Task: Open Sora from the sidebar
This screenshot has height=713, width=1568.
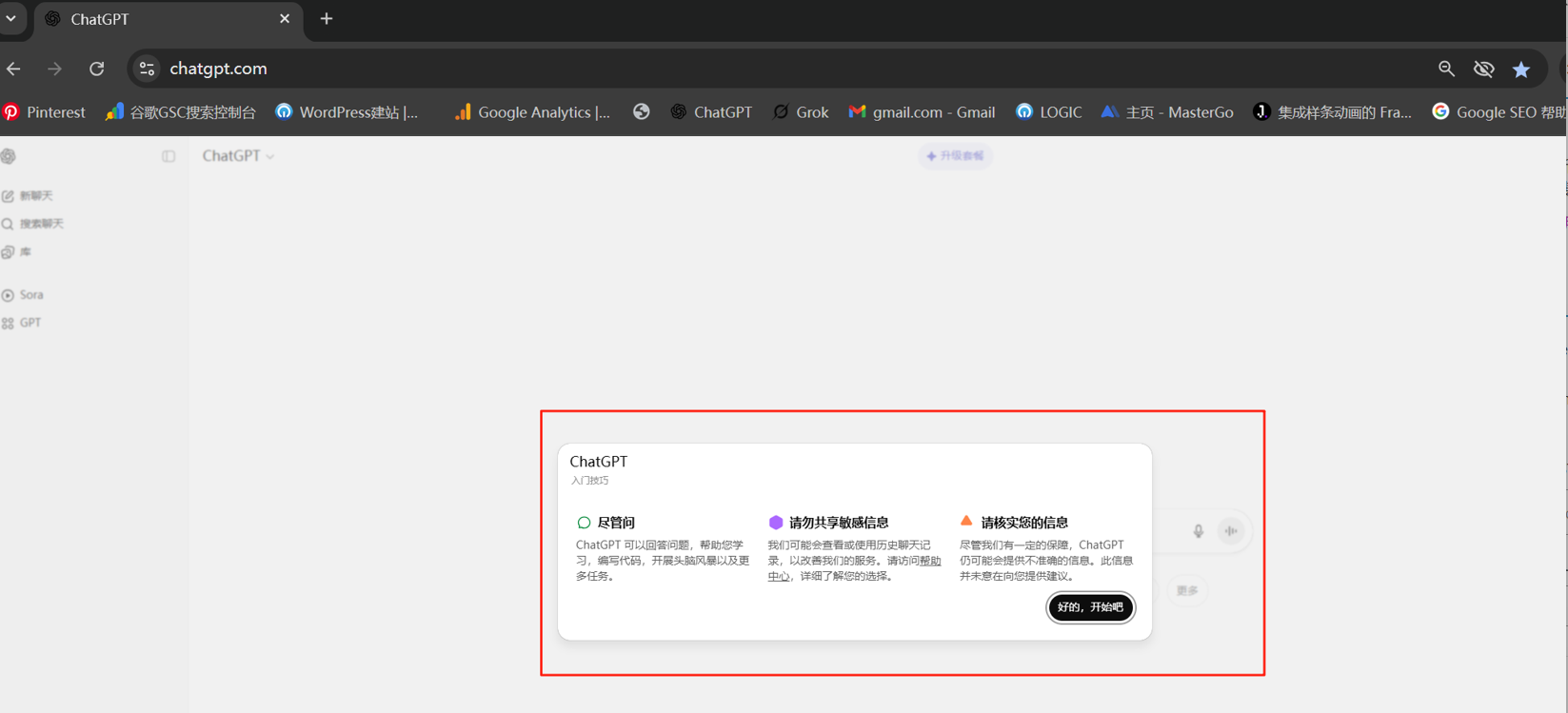Action: pos(23,295)
